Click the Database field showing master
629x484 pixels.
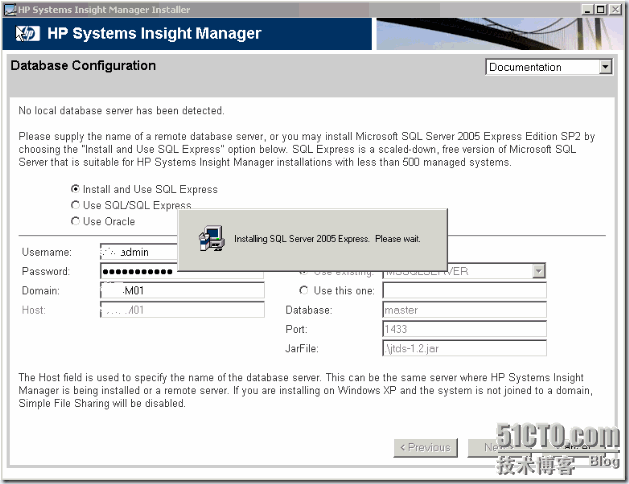[465, 310]
